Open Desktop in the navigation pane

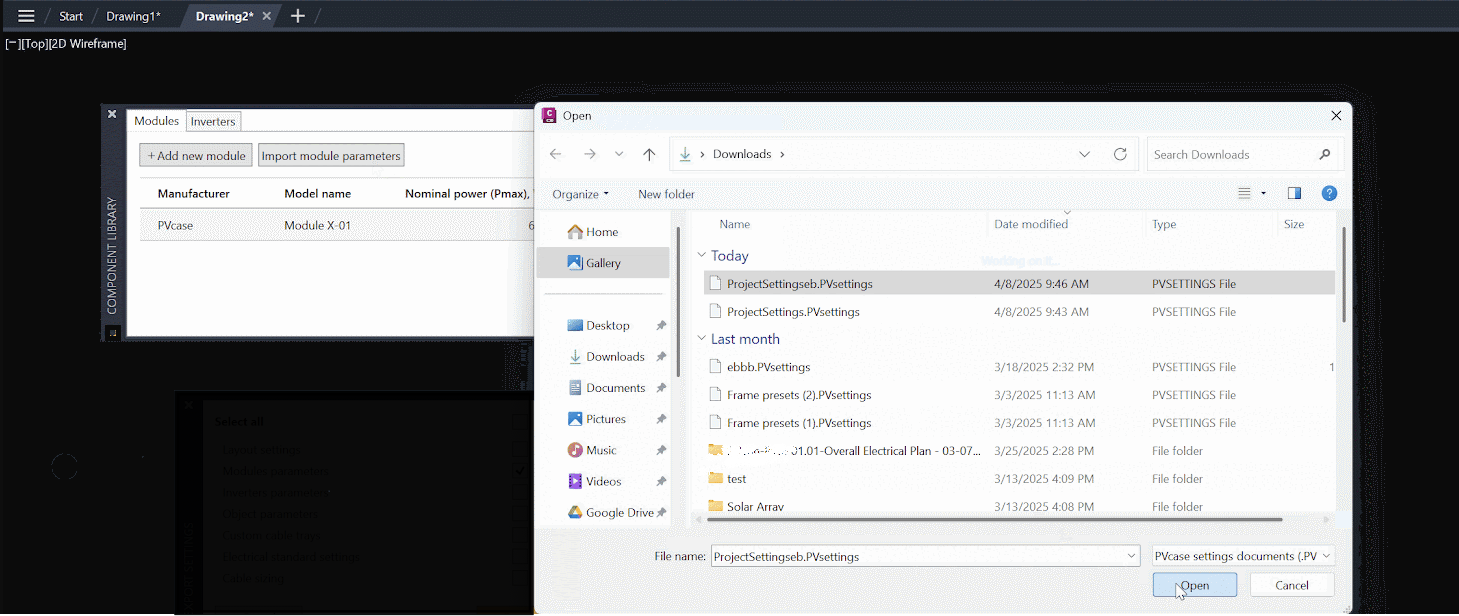click(x=608, y=325)
